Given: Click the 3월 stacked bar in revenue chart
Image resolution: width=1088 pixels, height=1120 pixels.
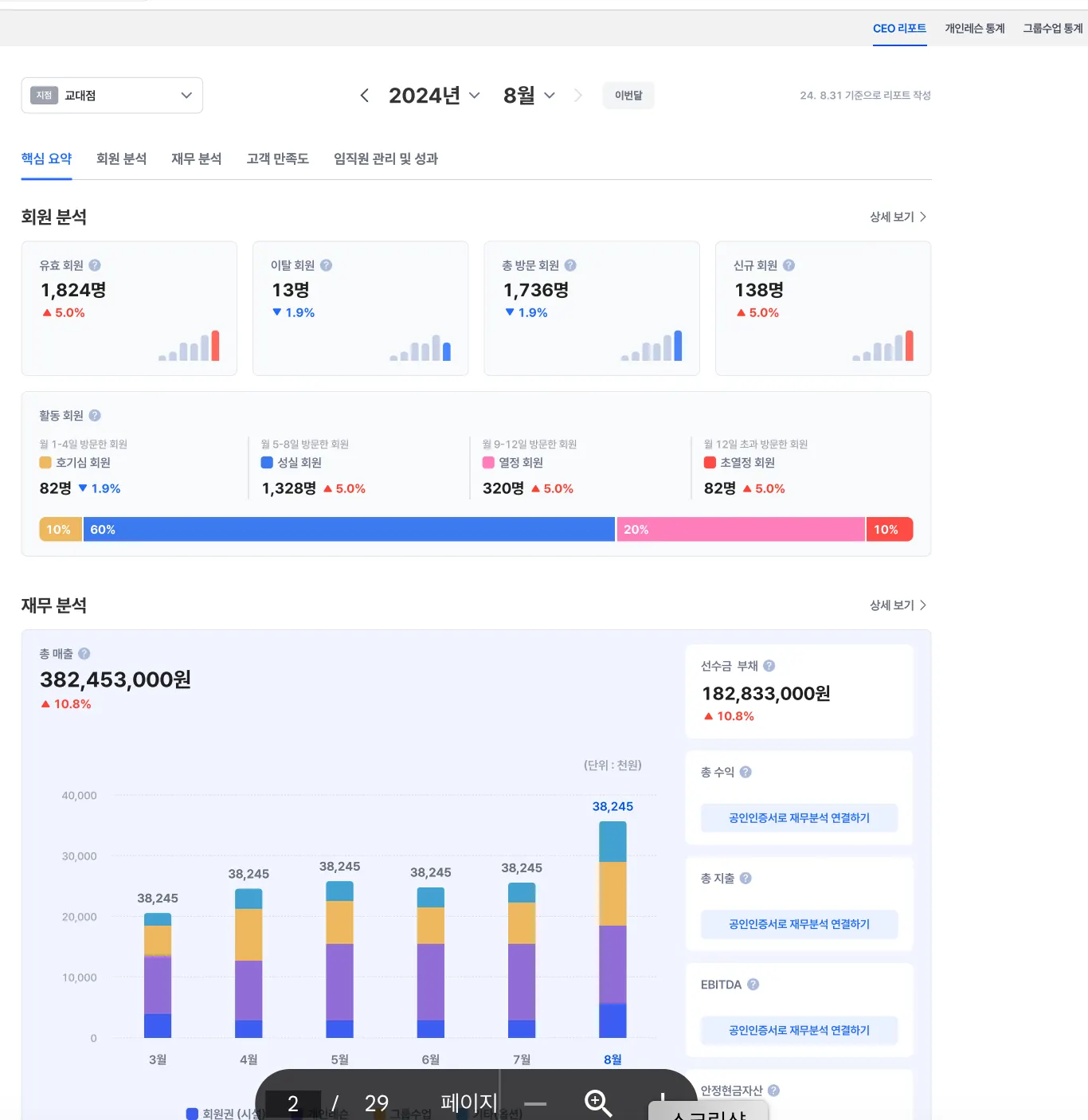Looking at the screenshot, I should (158, 976).
